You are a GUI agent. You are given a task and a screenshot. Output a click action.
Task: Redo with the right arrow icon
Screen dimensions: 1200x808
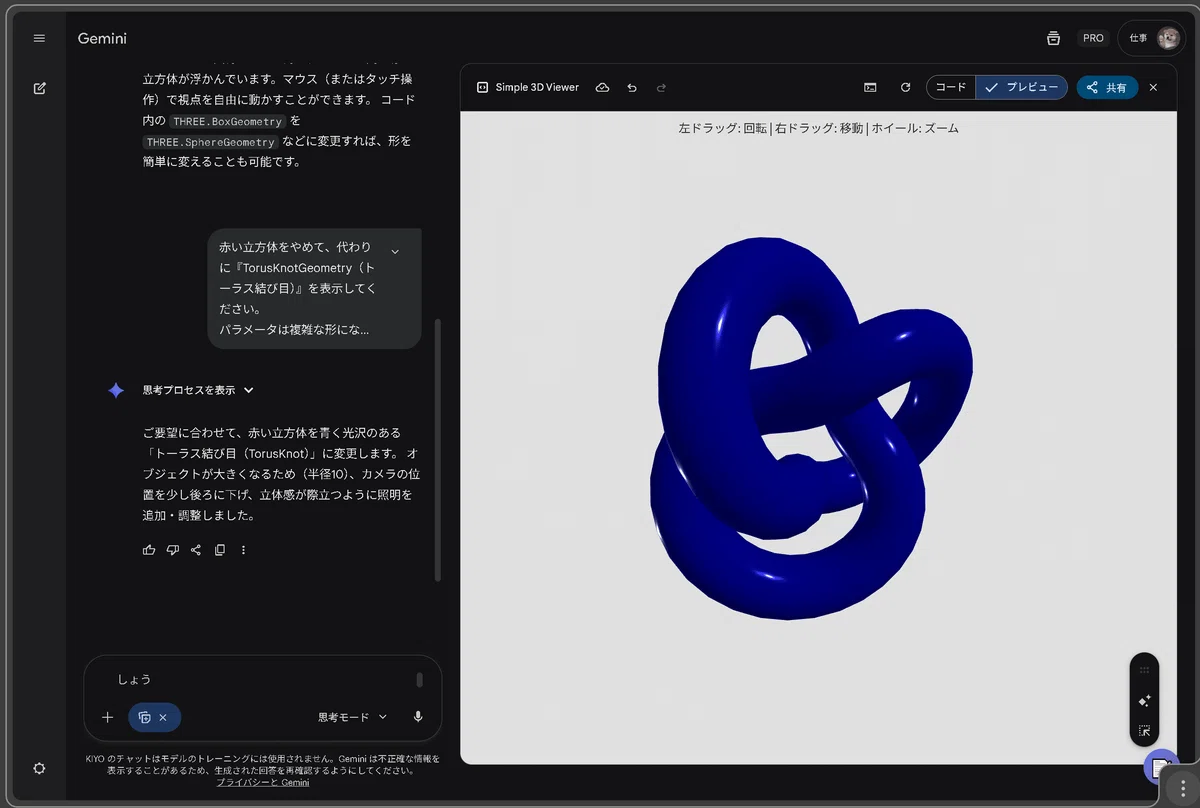tap(661, 87)
